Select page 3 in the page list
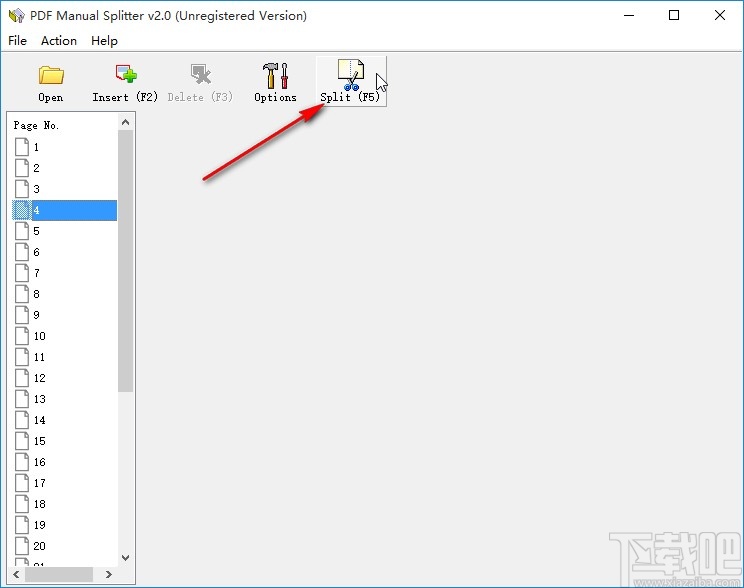This screenshot has width=744, height=588. click(65, 189)
